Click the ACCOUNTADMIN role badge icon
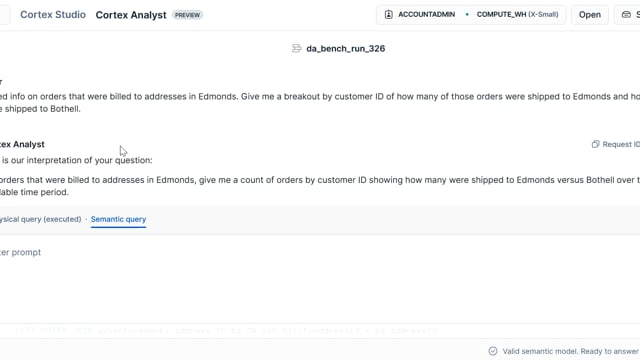This screenshot has height=360, width=640. [x=389, y=14]
